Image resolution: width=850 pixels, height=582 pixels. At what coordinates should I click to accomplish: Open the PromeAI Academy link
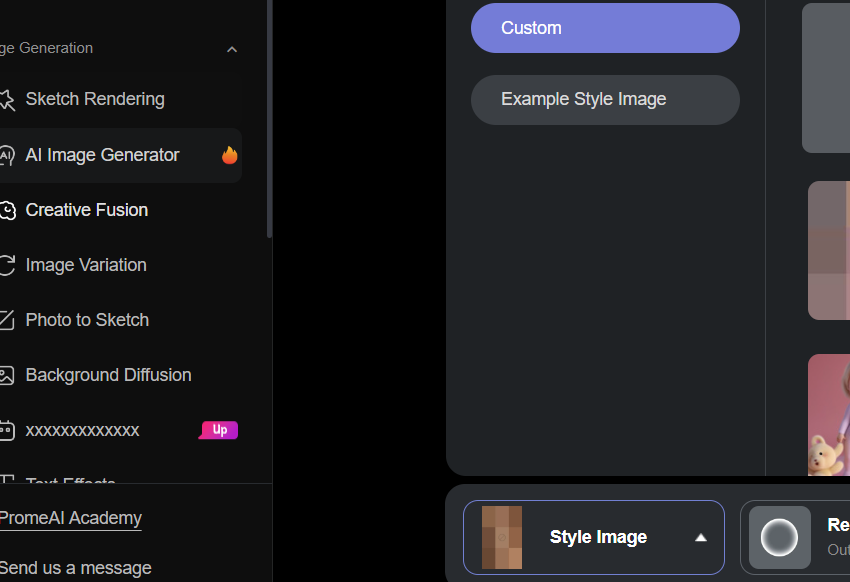70,518
